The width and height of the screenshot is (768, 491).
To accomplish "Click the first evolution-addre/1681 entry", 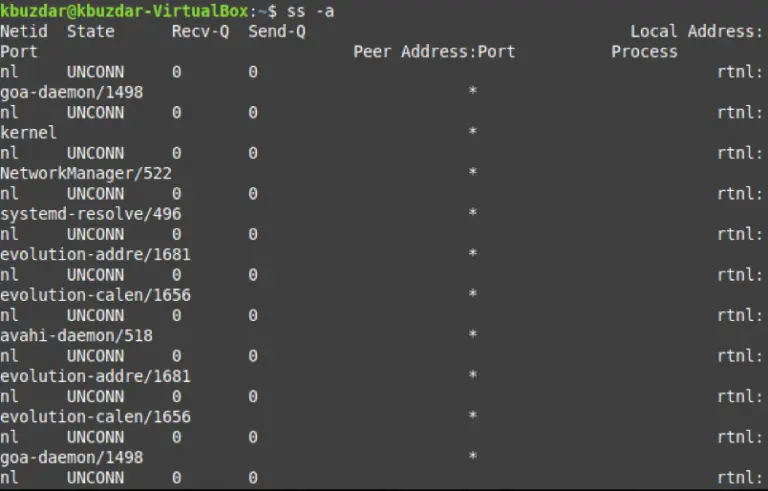I will pos(96,254).
